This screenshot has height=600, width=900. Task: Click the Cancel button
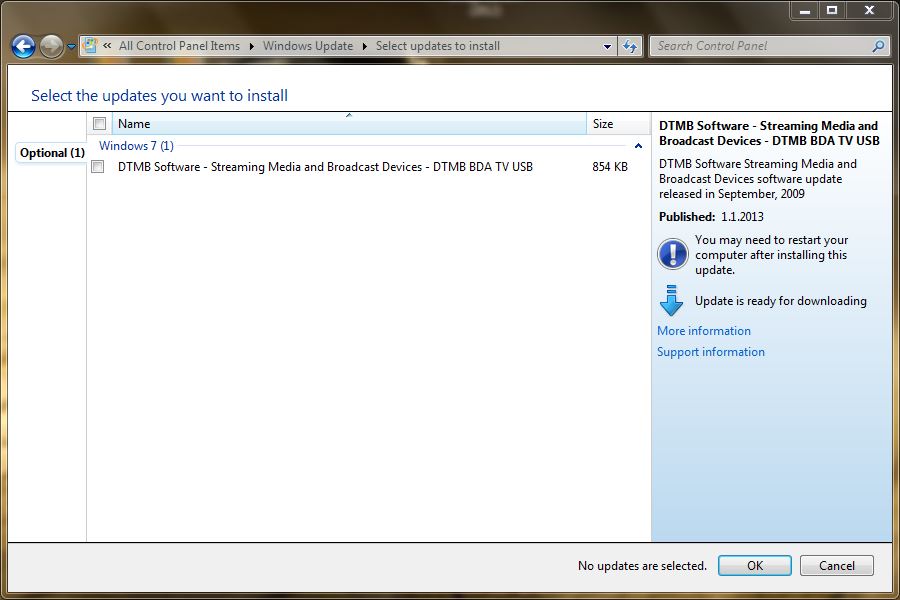click(837, 566)
